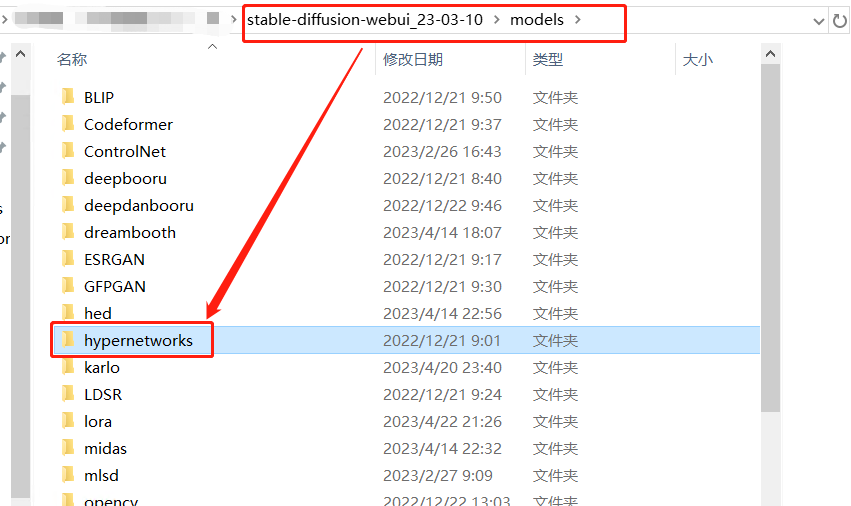Expand chevron after models in breadcrumb

pos(578,20)
